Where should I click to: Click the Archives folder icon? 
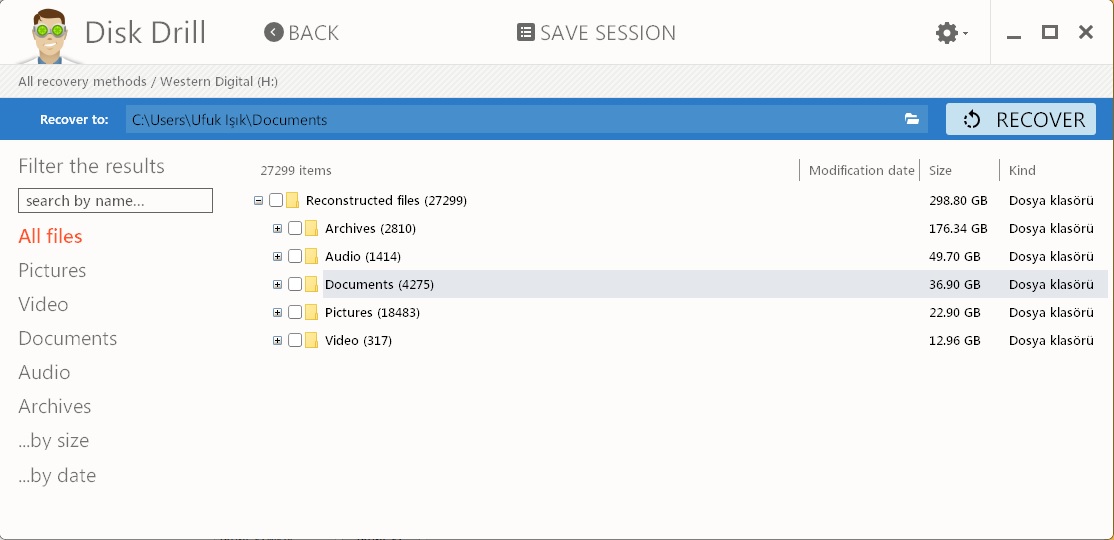pyautogui.click(x=311, y=229)
